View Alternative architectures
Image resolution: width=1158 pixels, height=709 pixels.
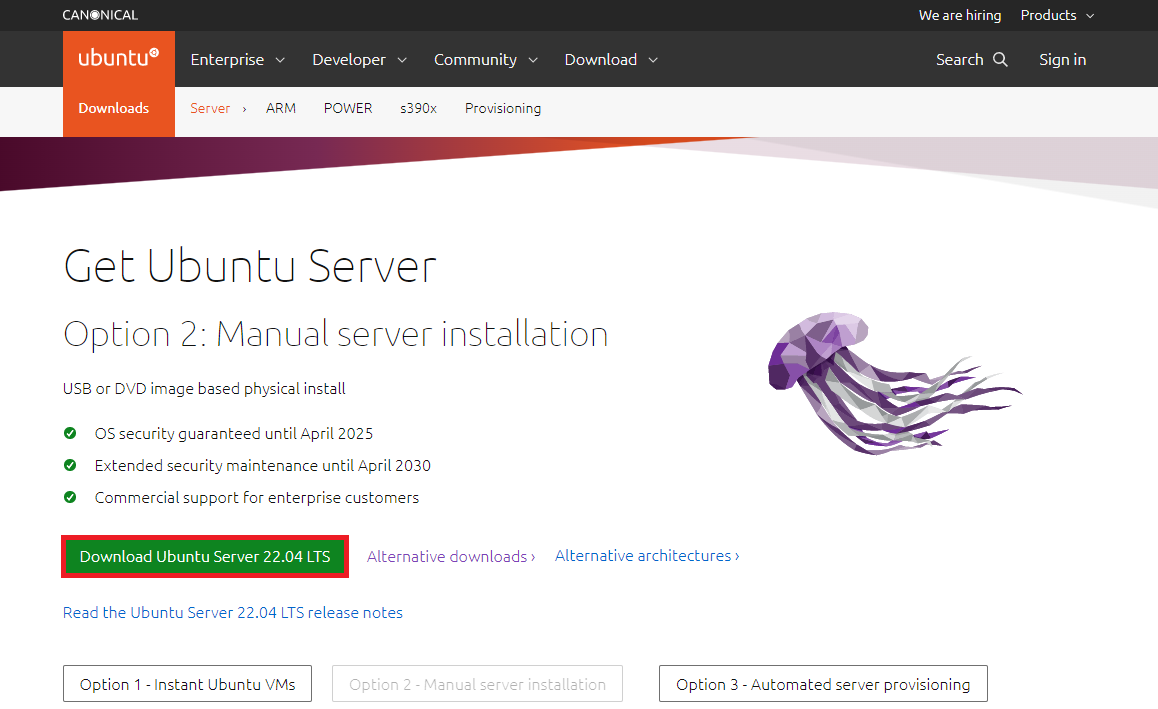coord(645,555)
